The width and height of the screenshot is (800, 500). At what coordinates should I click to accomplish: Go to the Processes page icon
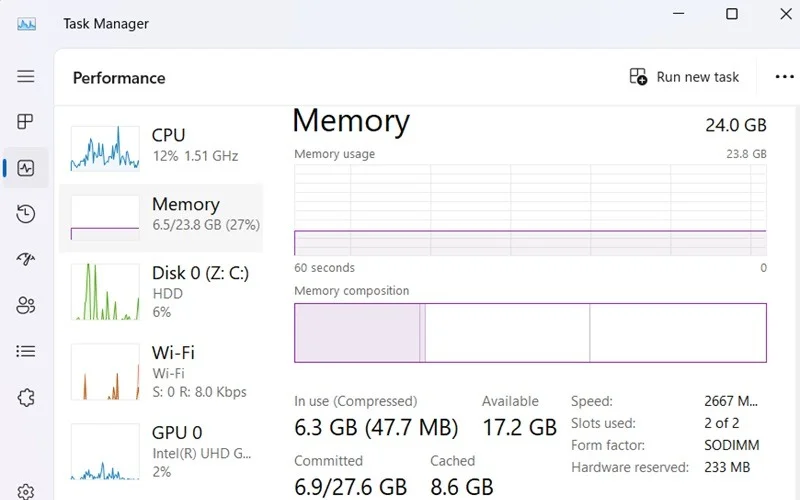tap(26, 121)
